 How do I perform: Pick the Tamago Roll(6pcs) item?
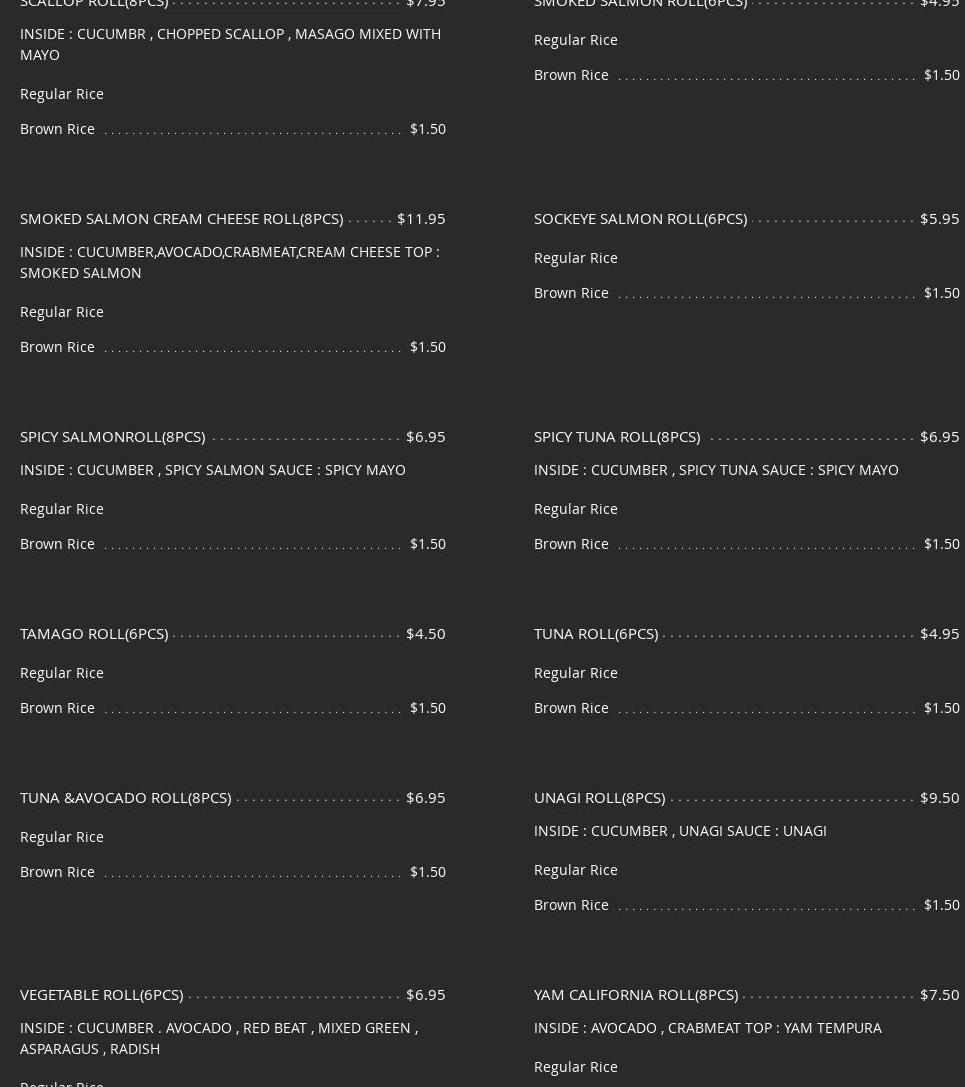pos(94,634)
